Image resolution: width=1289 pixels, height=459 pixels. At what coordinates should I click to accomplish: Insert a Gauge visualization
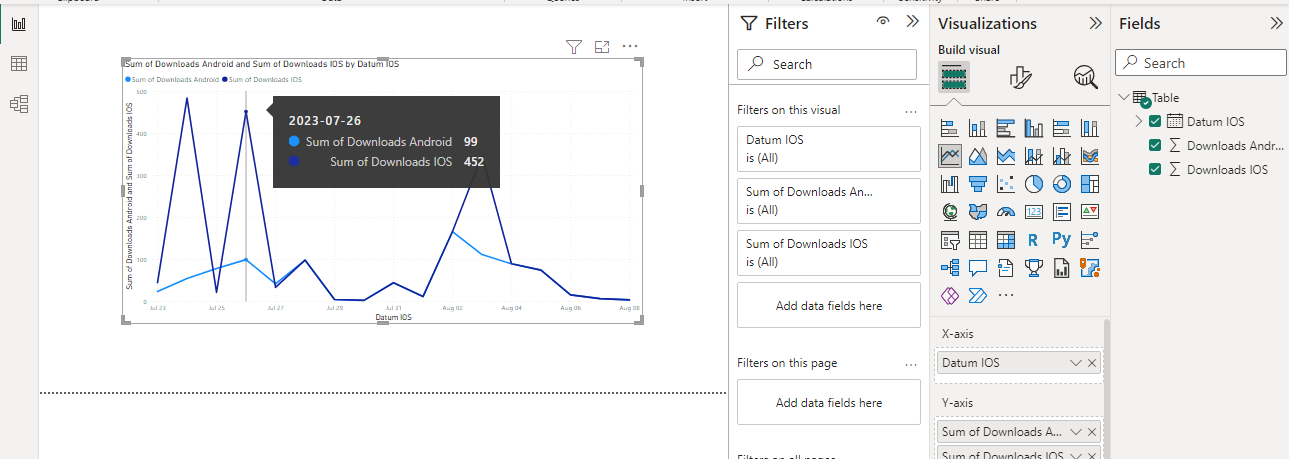[1006, 212]
